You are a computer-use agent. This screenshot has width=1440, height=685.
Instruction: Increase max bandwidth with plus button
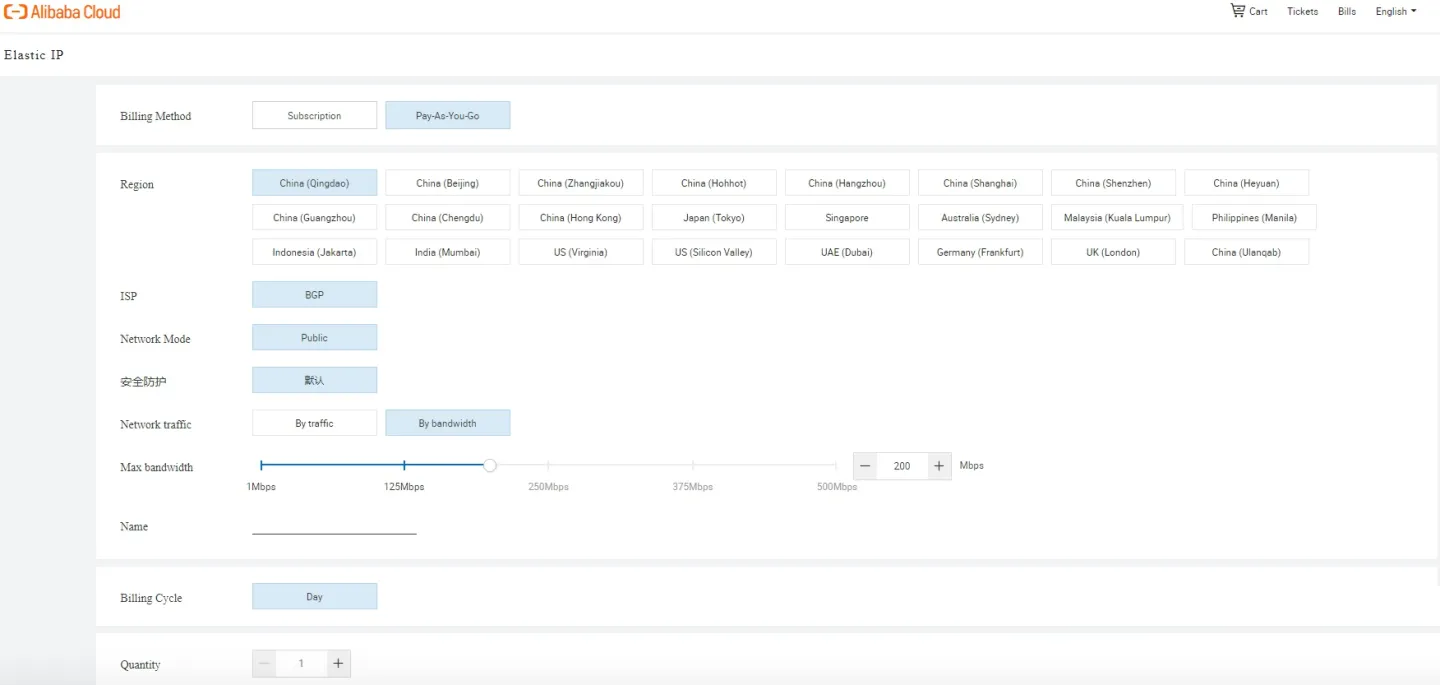click(939, 466)
